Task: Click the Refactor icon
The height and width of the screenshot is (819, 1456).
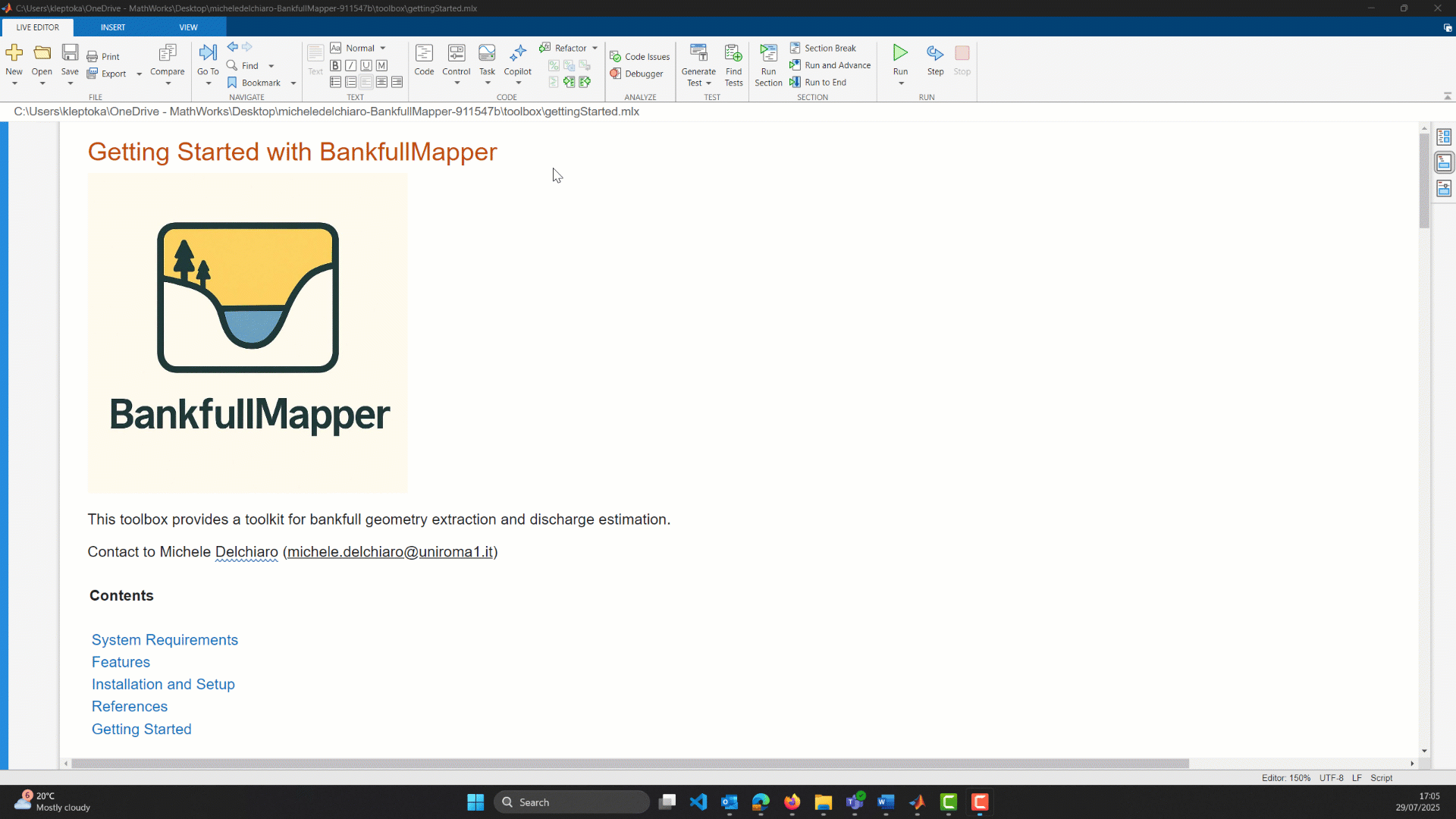Action: click(x=545, y=48)
